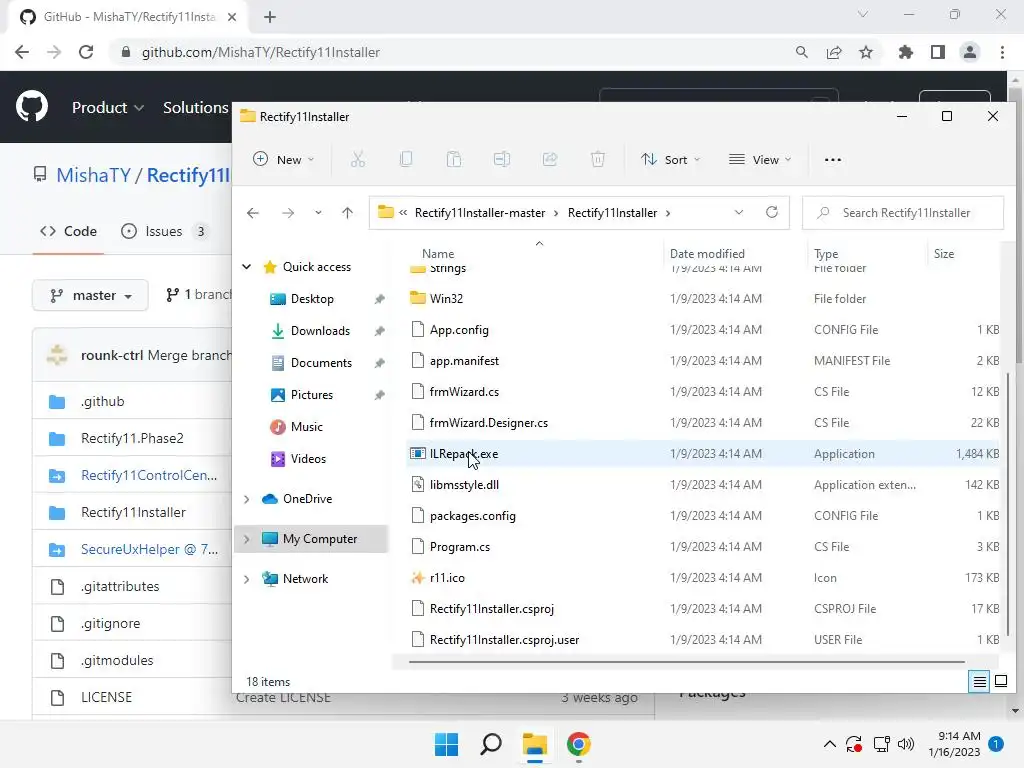
Task: Open the Windows Start menu
Action: pos(447,744)
